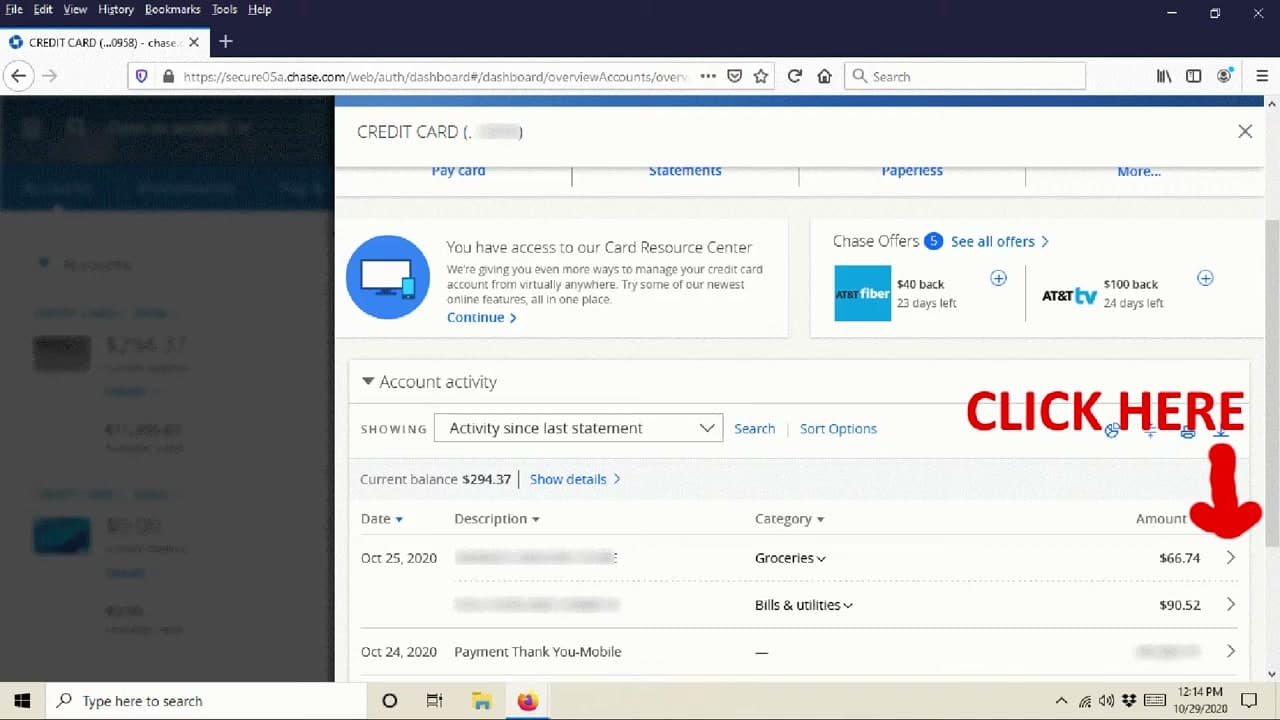The width and height of the screenshot is (1280, 720).
Task: Click the Dropbox icon in system tray
Action: [x=1129, y=701]
